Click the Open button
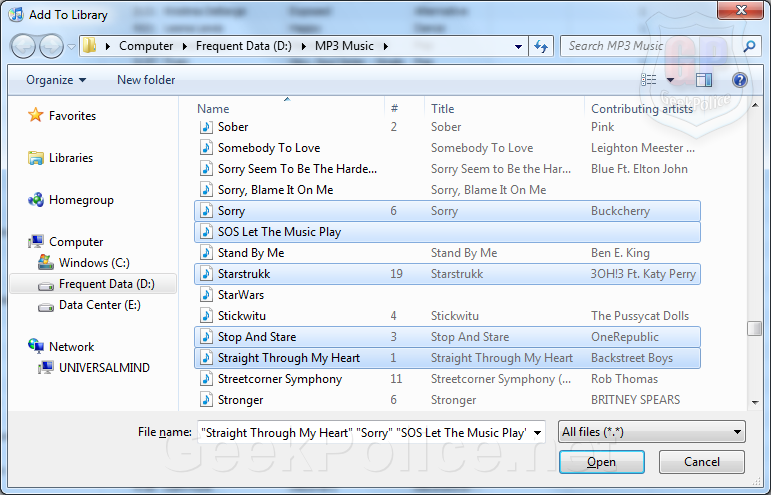 (601, 462)
